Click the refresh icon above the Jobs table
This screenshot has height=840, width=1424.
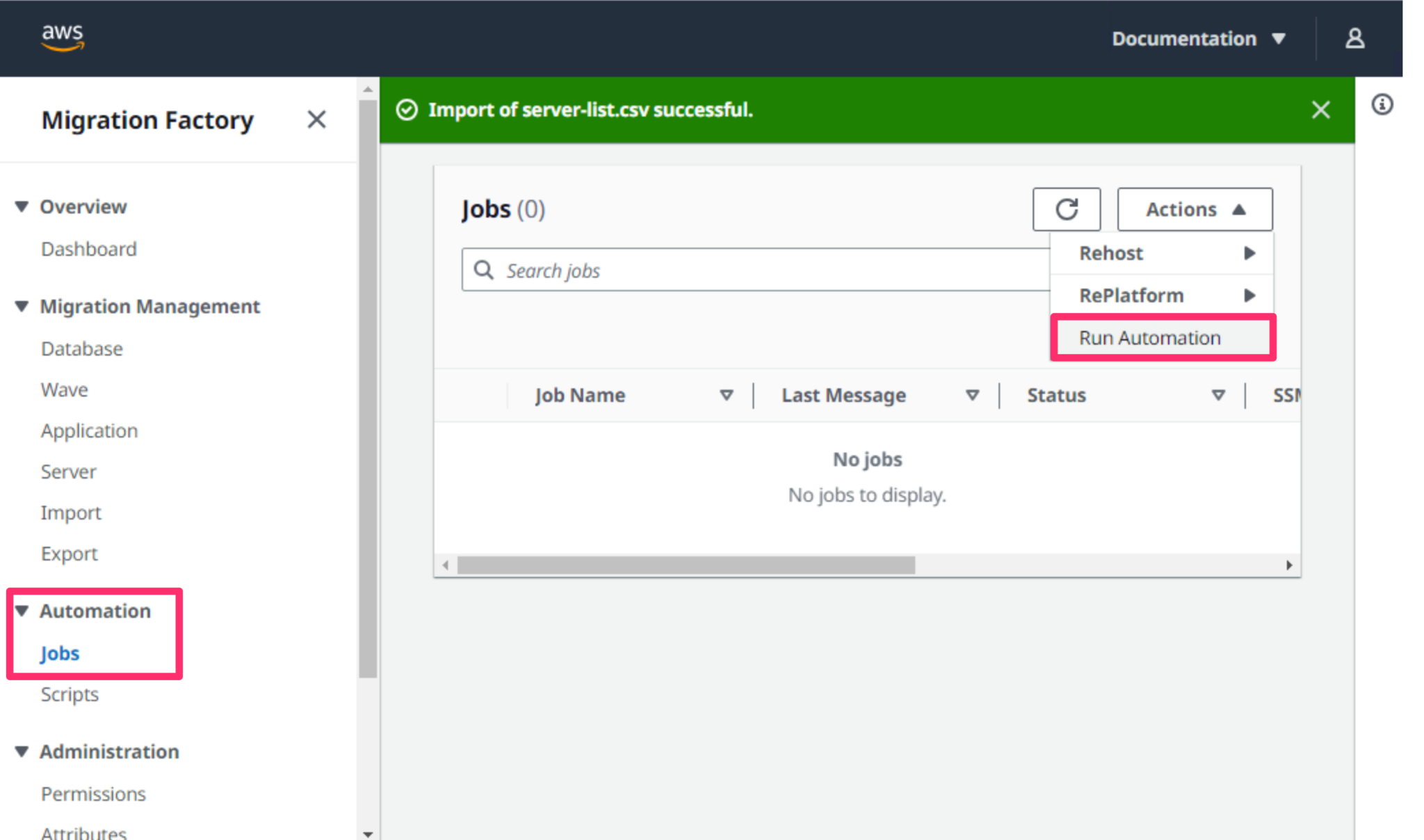pyautogui.click(x=1067, y=209)
